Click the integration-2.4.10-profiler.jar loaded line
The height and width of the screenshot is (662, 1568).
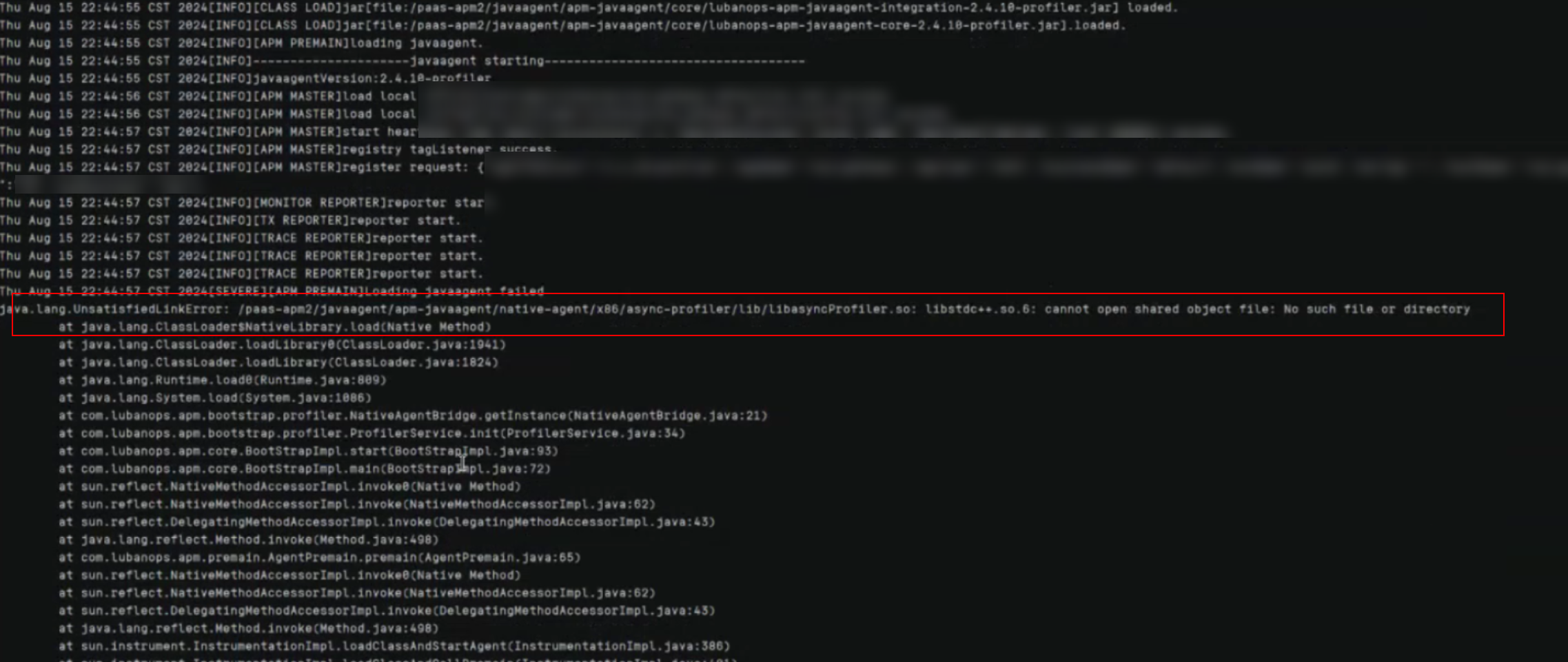click(x=590, y=8)
